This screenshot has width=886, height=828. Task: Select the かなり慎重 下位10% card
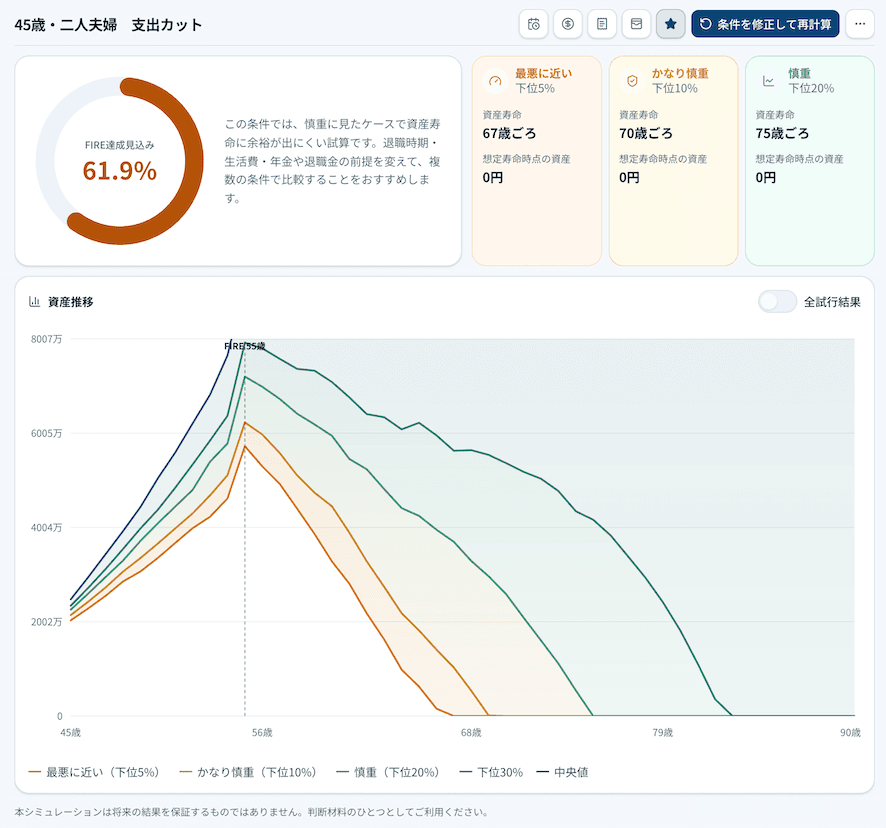(x=673, y=161)
